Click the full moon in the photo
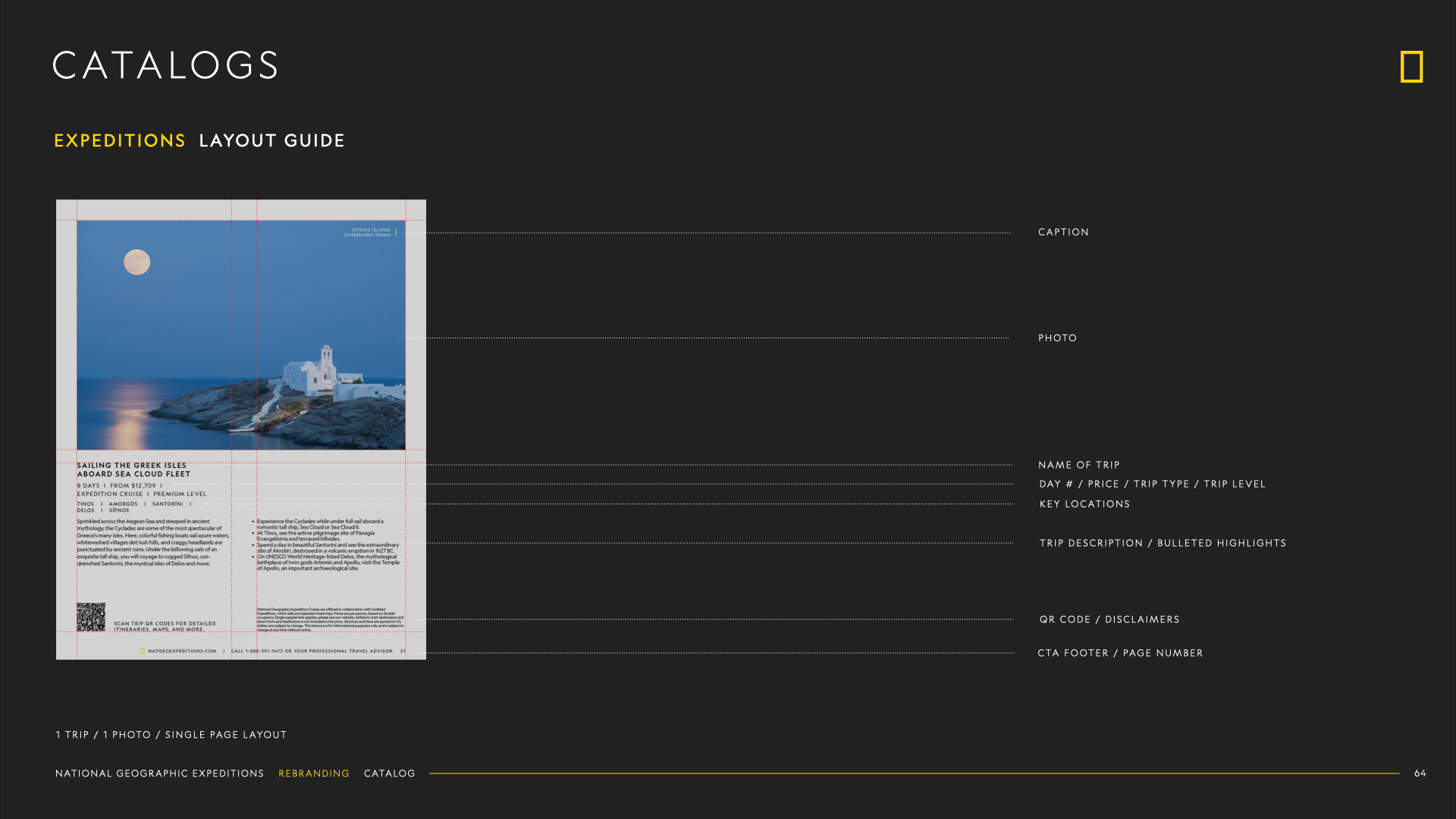 pos(137,262)
